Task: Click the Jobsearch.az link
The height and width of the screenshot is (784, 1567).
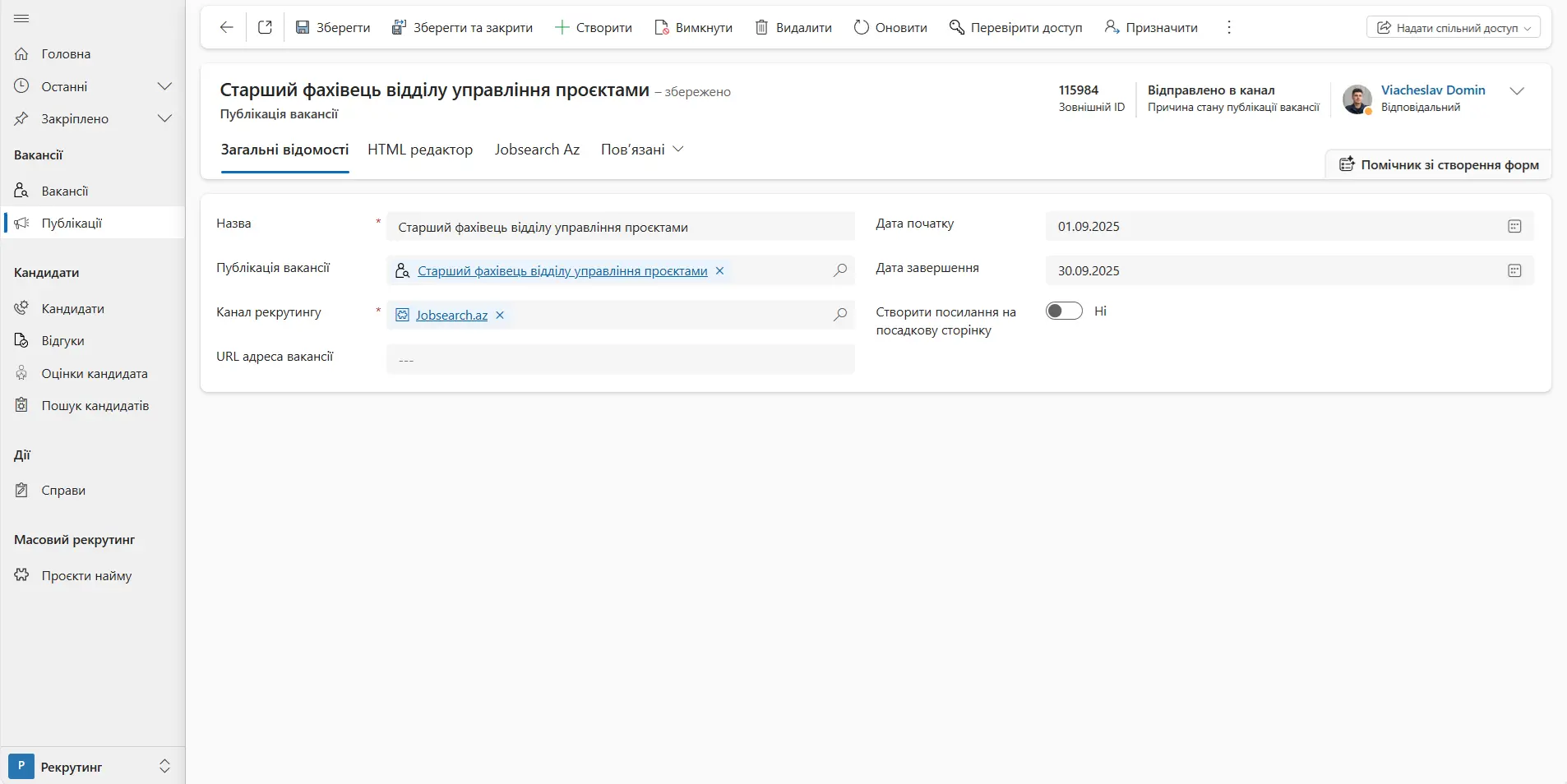Action: pos(451,315)
